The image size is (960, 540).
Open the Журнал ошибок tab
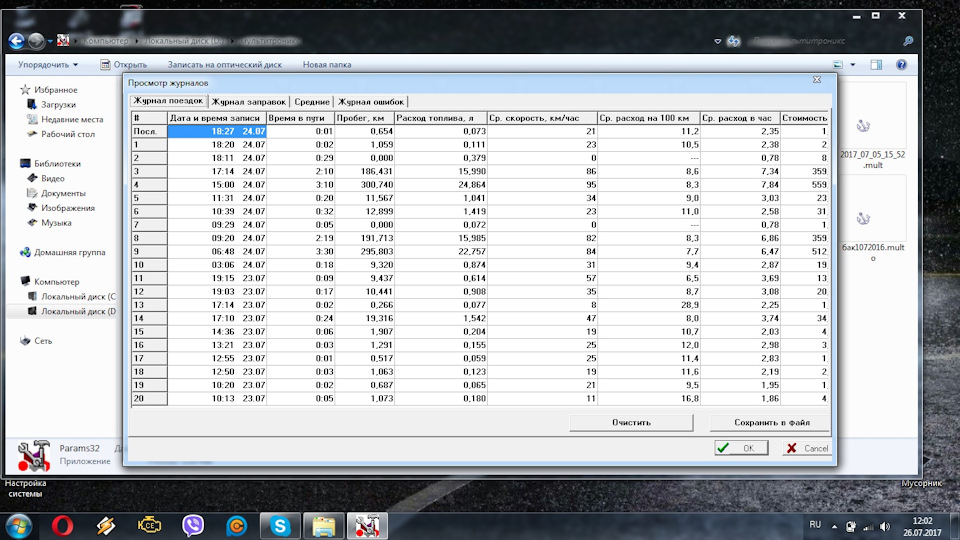point(371,101)
